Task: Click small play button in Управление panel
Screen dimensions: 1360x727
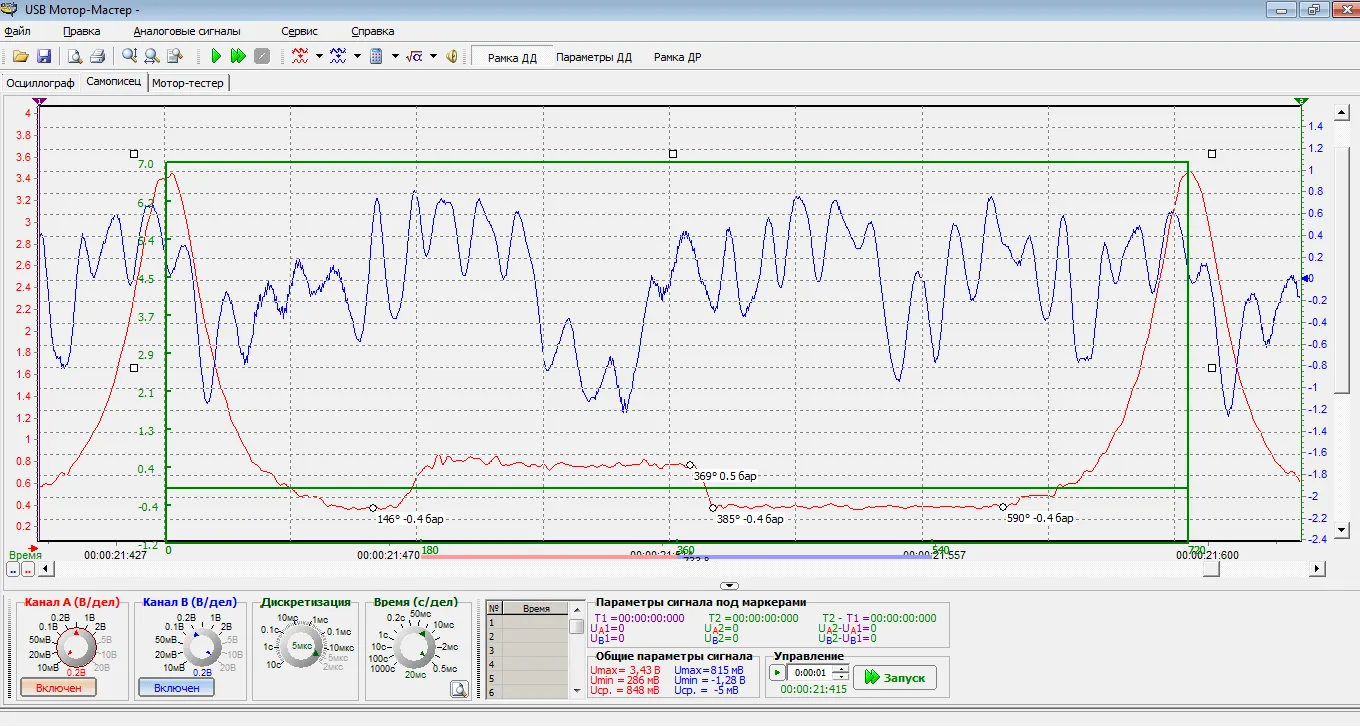Action: pyautogui.click(x=777, y=673)
